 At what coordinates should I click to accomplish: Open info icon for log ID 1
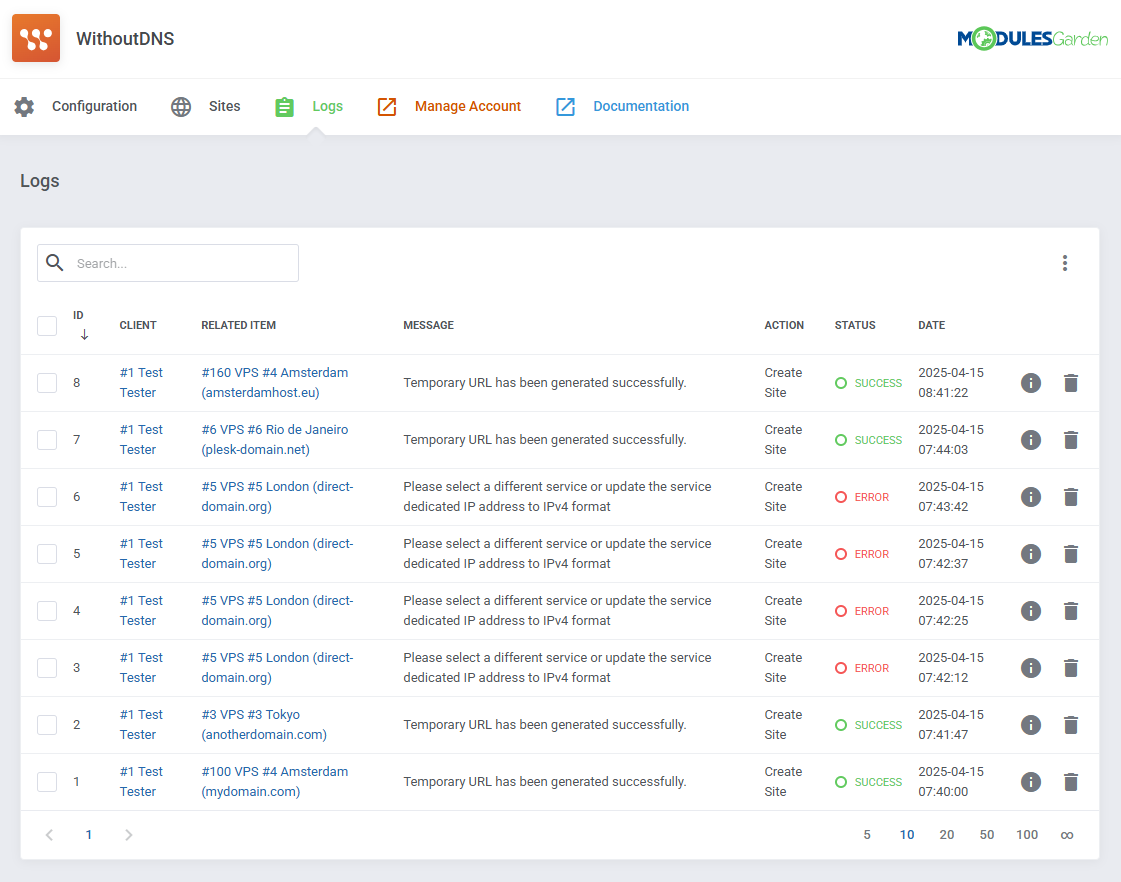click(x=1031, y=782)
